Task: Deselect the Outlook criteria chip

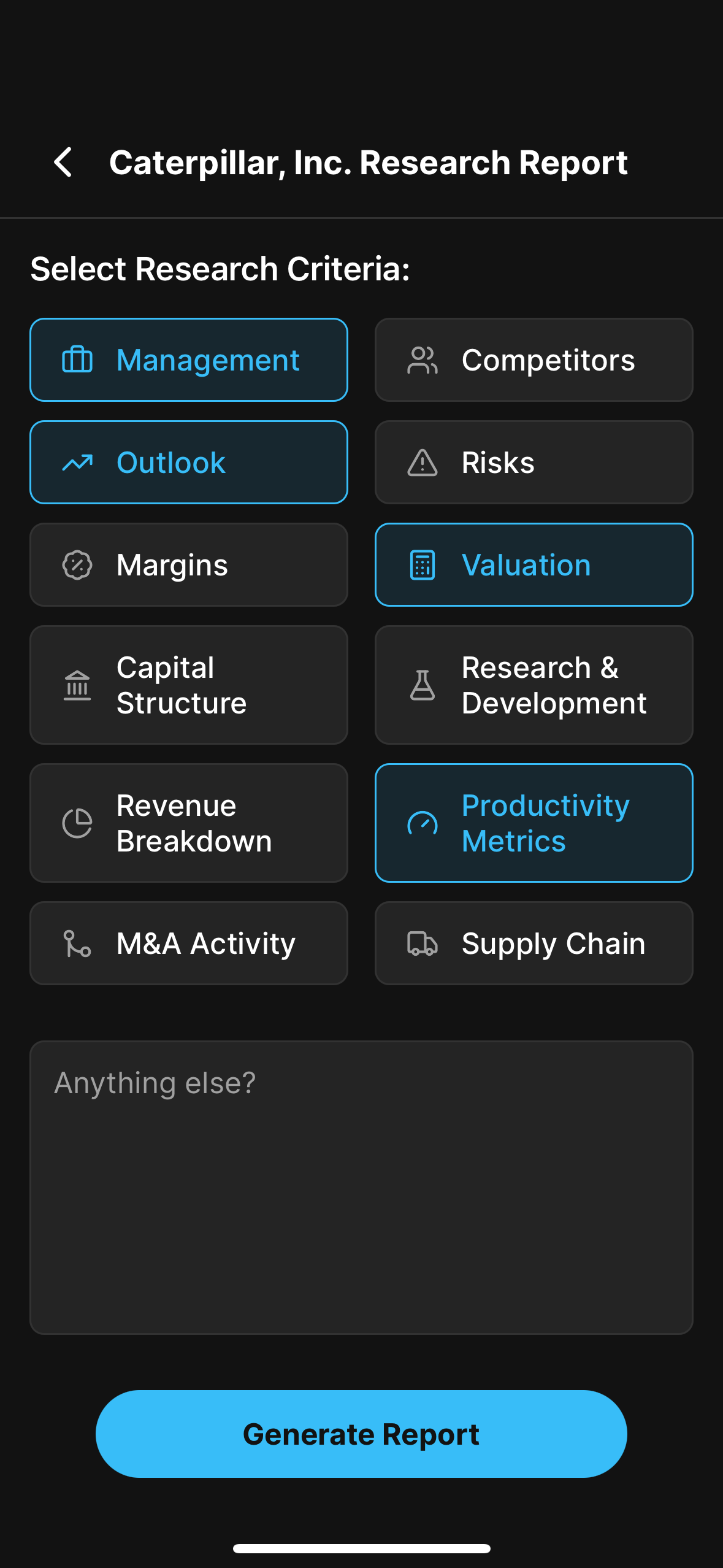Action: (x=189, y=463)
